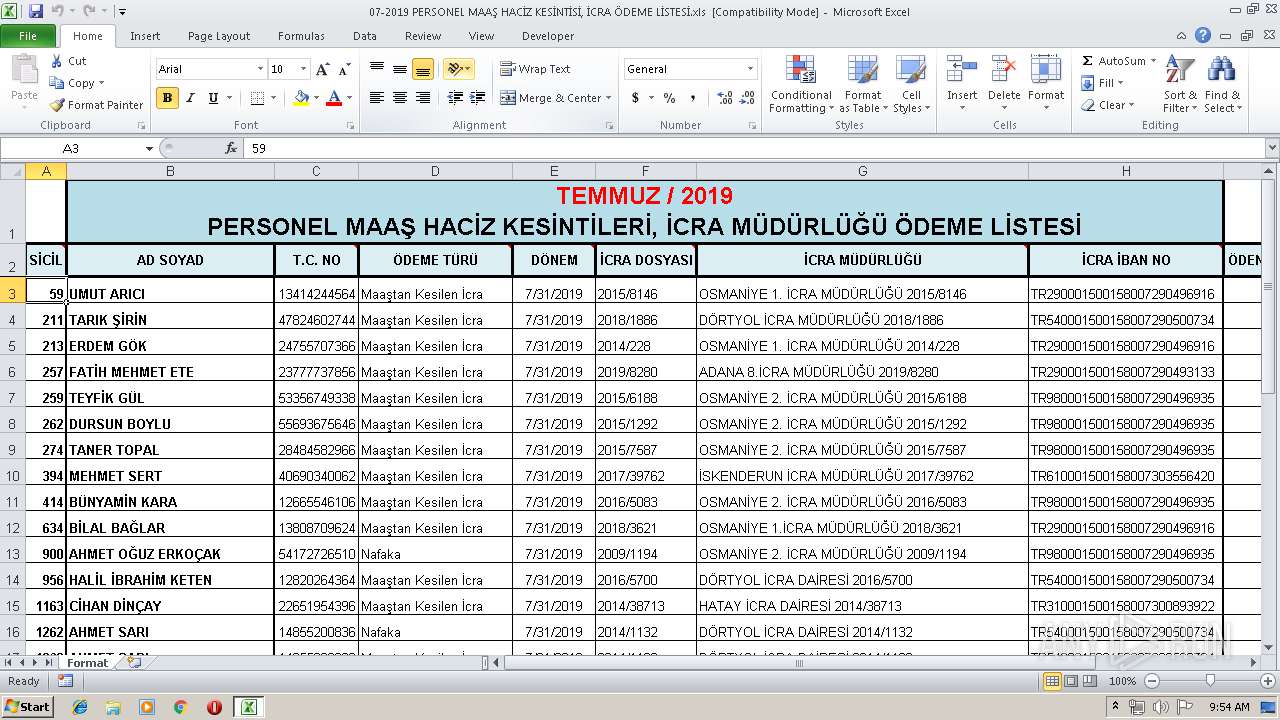Click the Format cells icon
Viewport: 1280px width, 720px height.
tap(1046, 70)
